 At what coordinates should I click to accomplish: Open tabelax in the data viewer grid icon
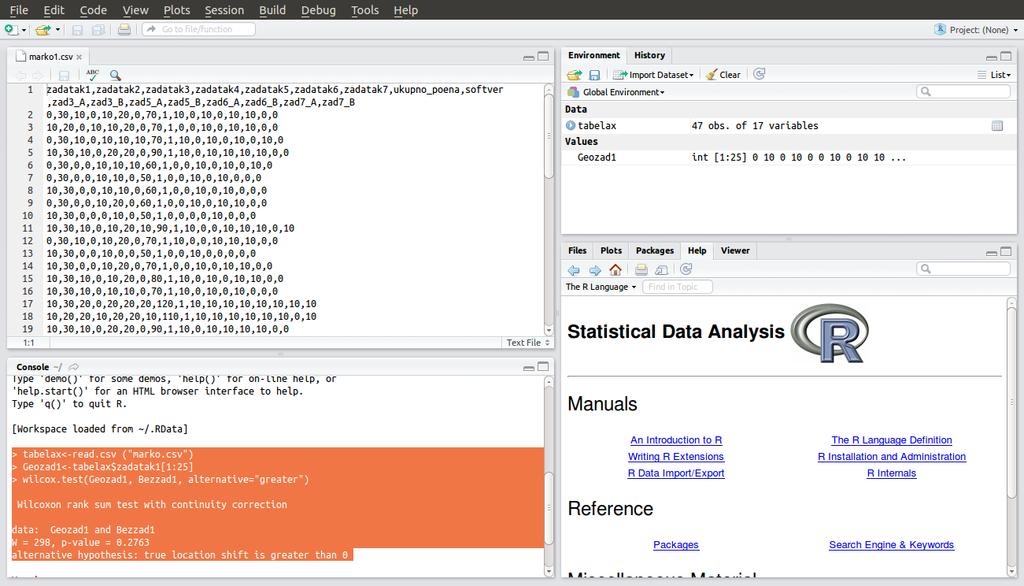(x=997, y=125)
